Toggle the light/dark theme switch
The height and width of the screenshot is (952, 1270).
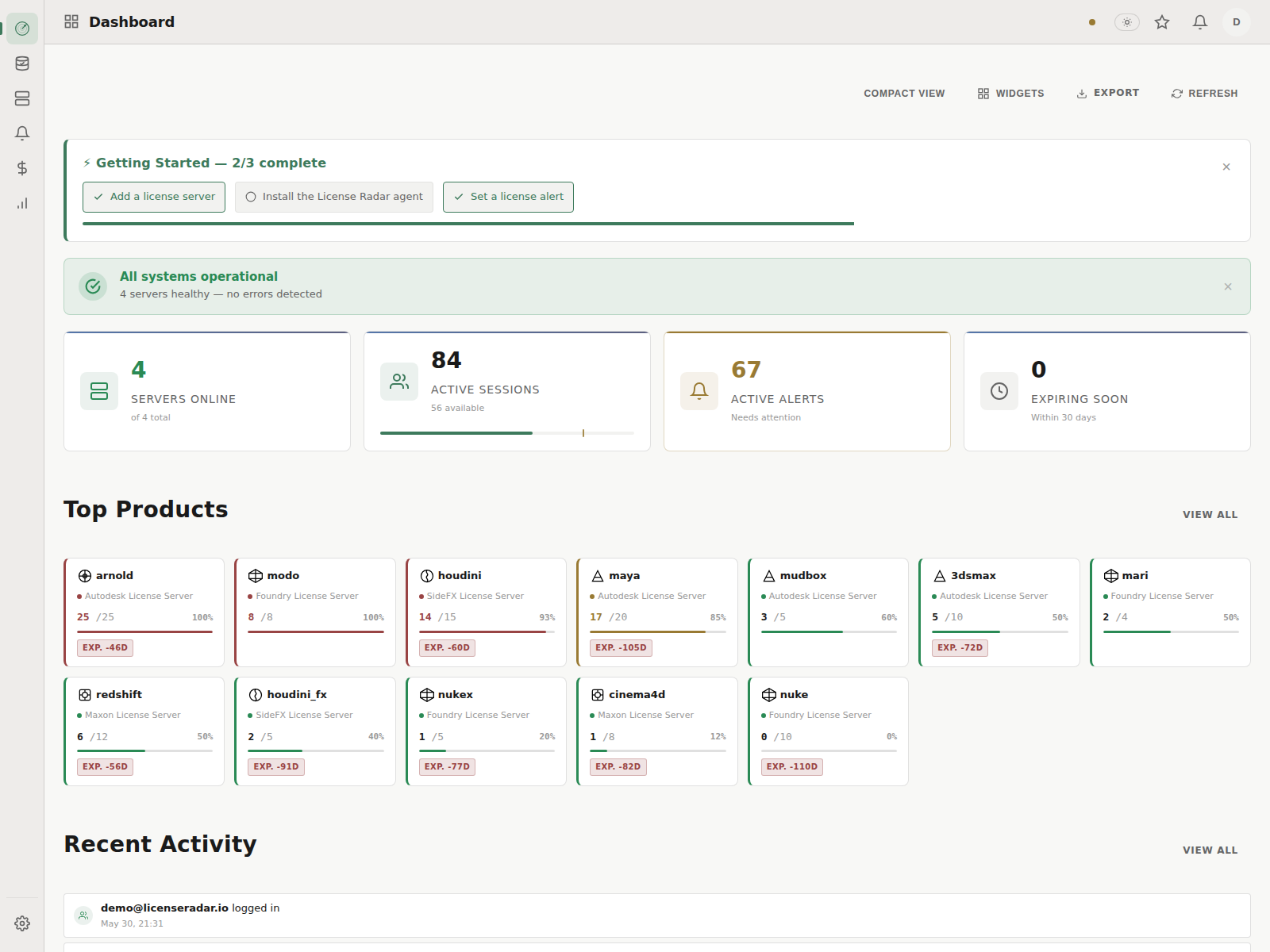[1127, 22]
